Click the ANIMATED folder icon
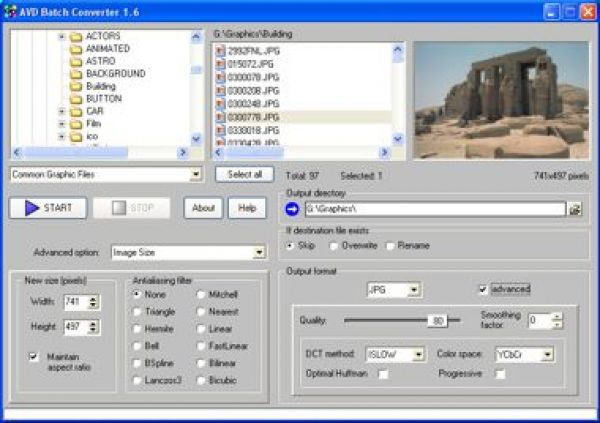The width and height of the screenshot is (600, 423). tap(76, 49)
